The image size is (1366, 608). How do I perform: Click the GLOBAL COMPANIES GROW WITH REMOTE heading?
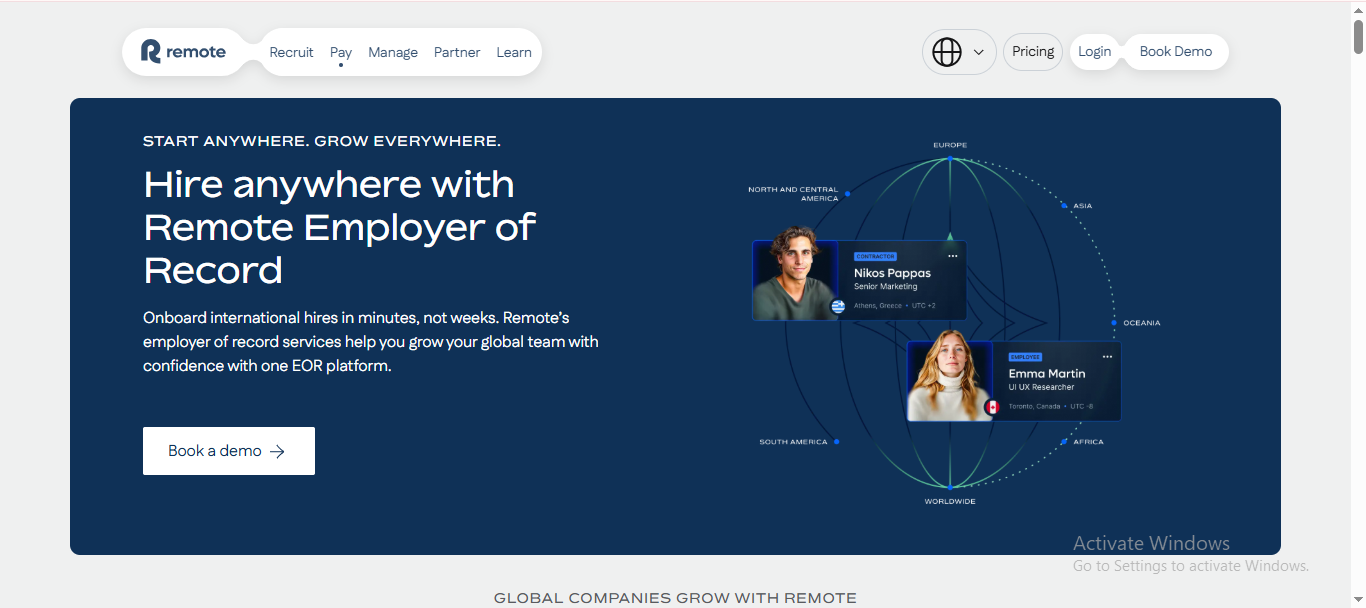675,598
